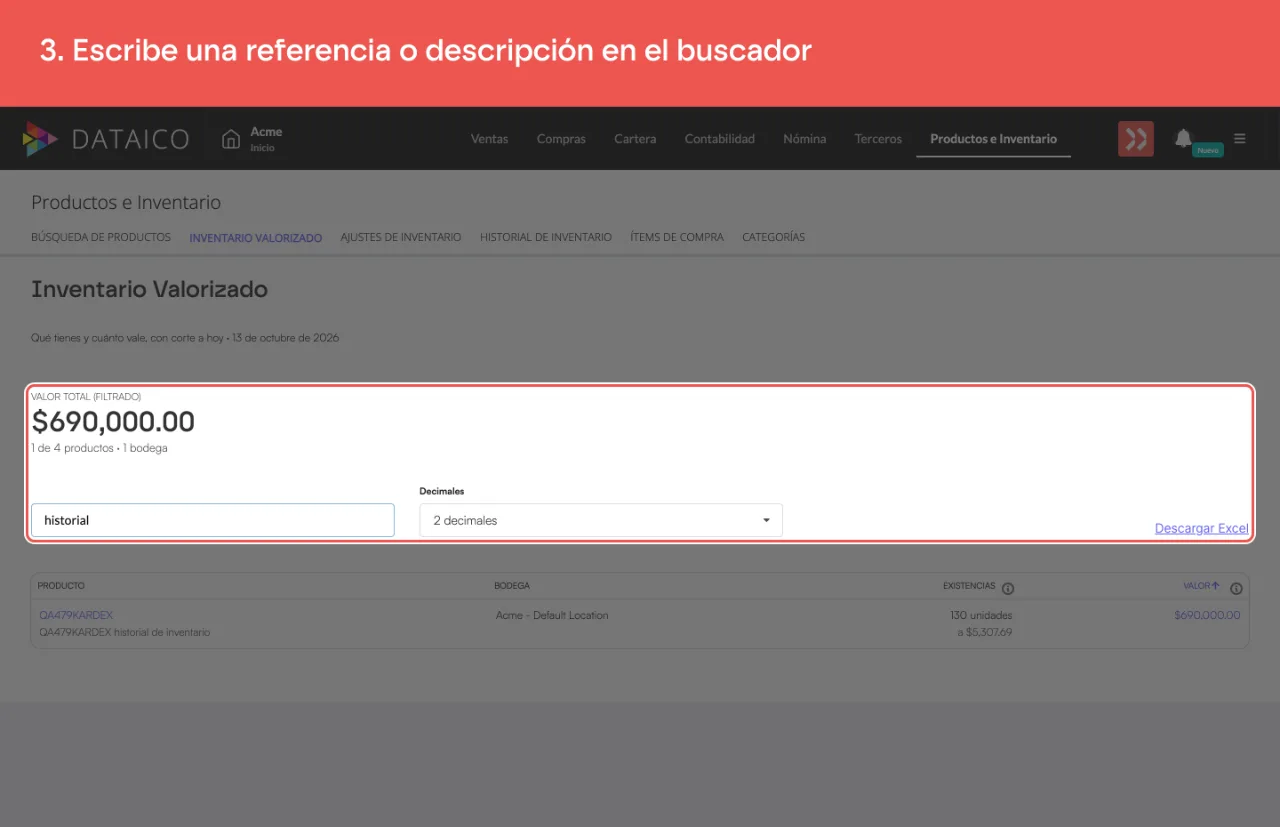Open the Terceros menu

878,139
